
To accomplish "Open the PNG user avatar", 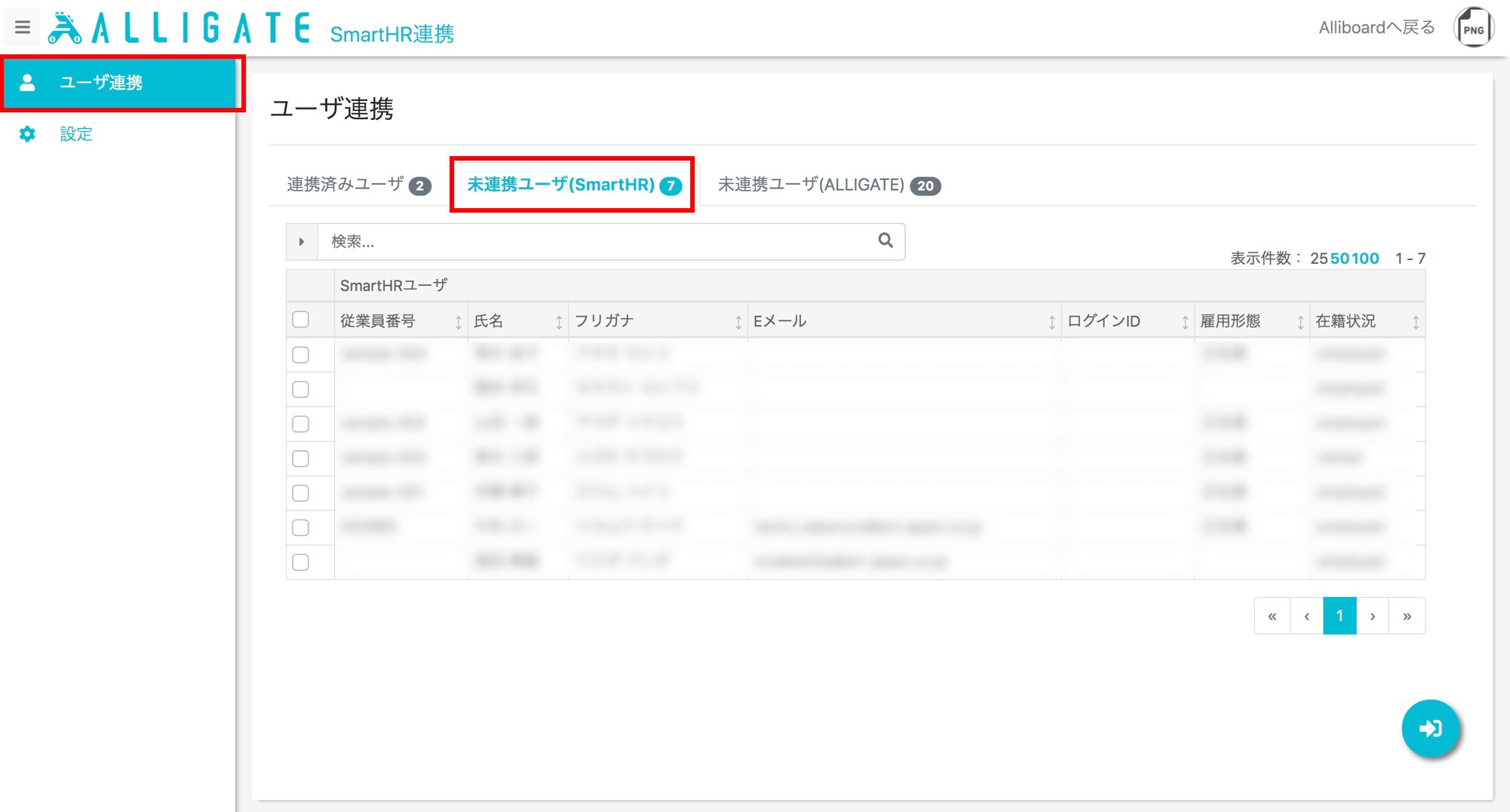I will pos(1473,28).
